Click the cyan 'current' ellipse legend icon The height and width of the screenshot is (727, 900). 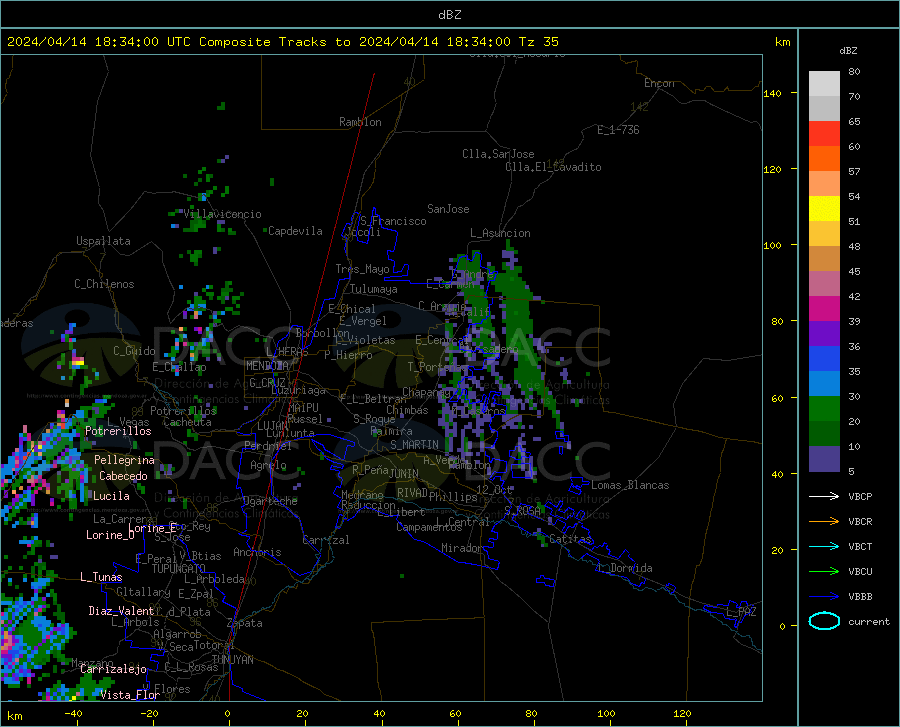[x=824, y=621]
